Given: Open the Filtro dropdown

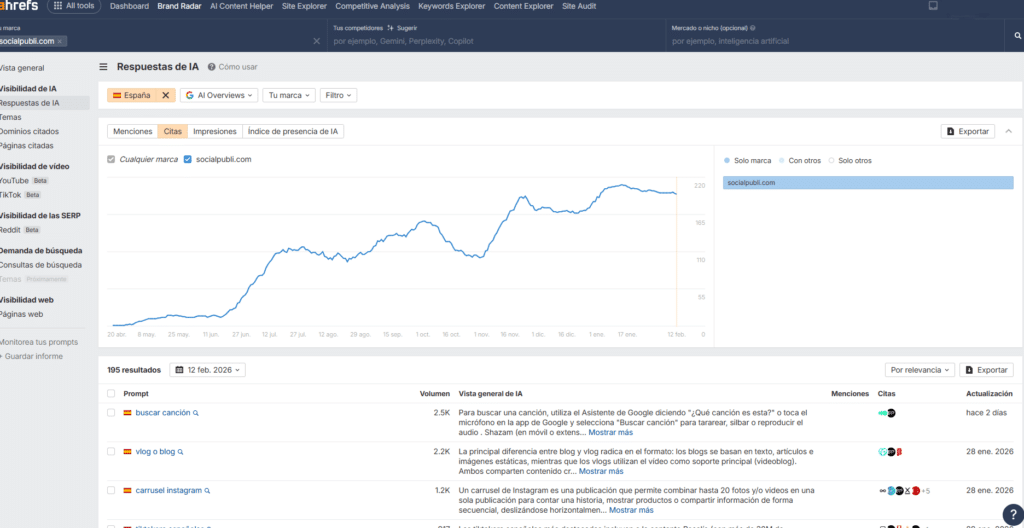Looking at the screenshot, I should (338, 95).
